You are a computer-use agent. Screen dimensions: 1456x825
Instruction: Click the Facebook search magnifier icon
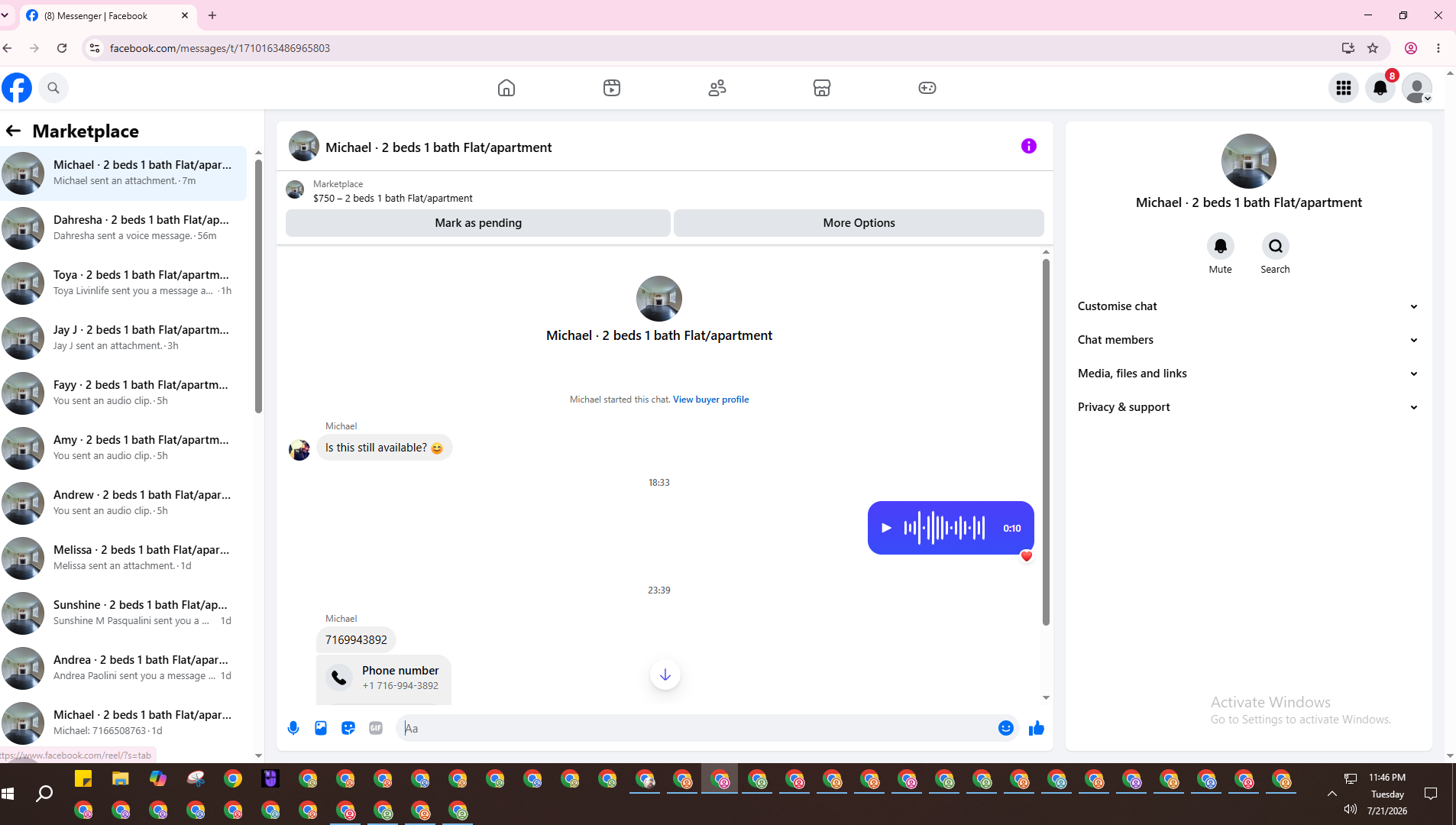coord(53,88)
